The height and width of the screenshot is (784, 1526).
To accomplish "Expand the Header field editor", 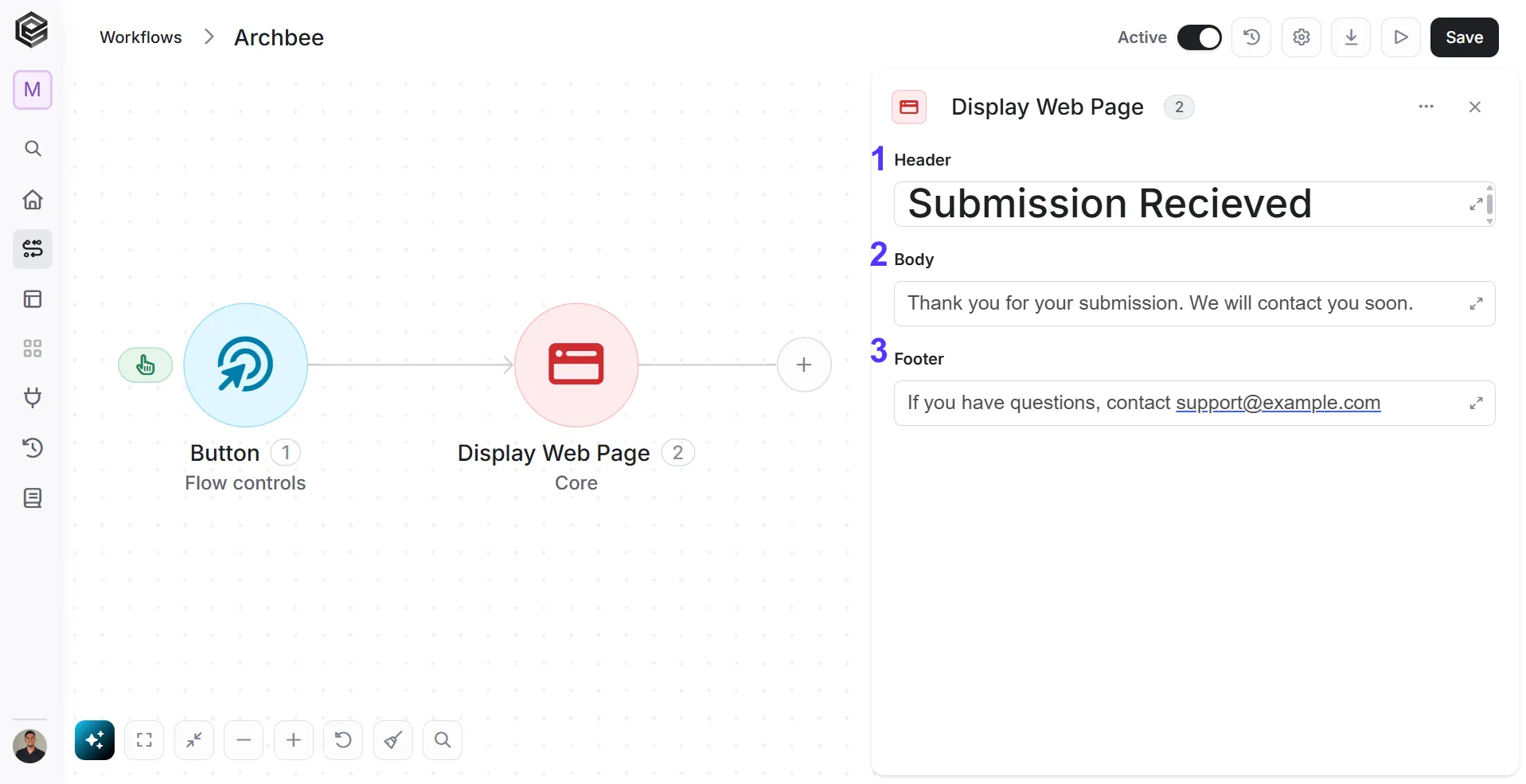I will pyautogui.click(x=1475, y=205).
